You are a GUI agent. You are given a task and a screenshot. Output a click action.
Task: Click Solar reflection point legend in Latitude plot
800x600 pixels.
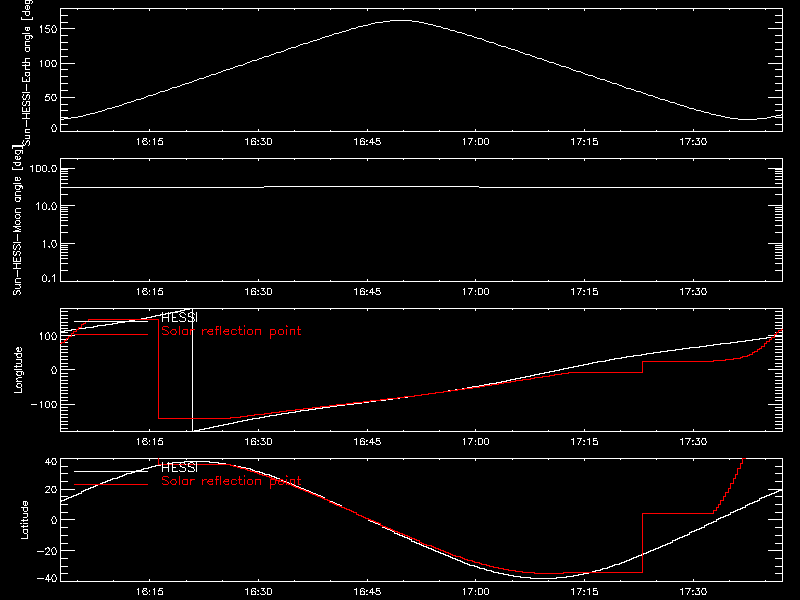[231, 481]
